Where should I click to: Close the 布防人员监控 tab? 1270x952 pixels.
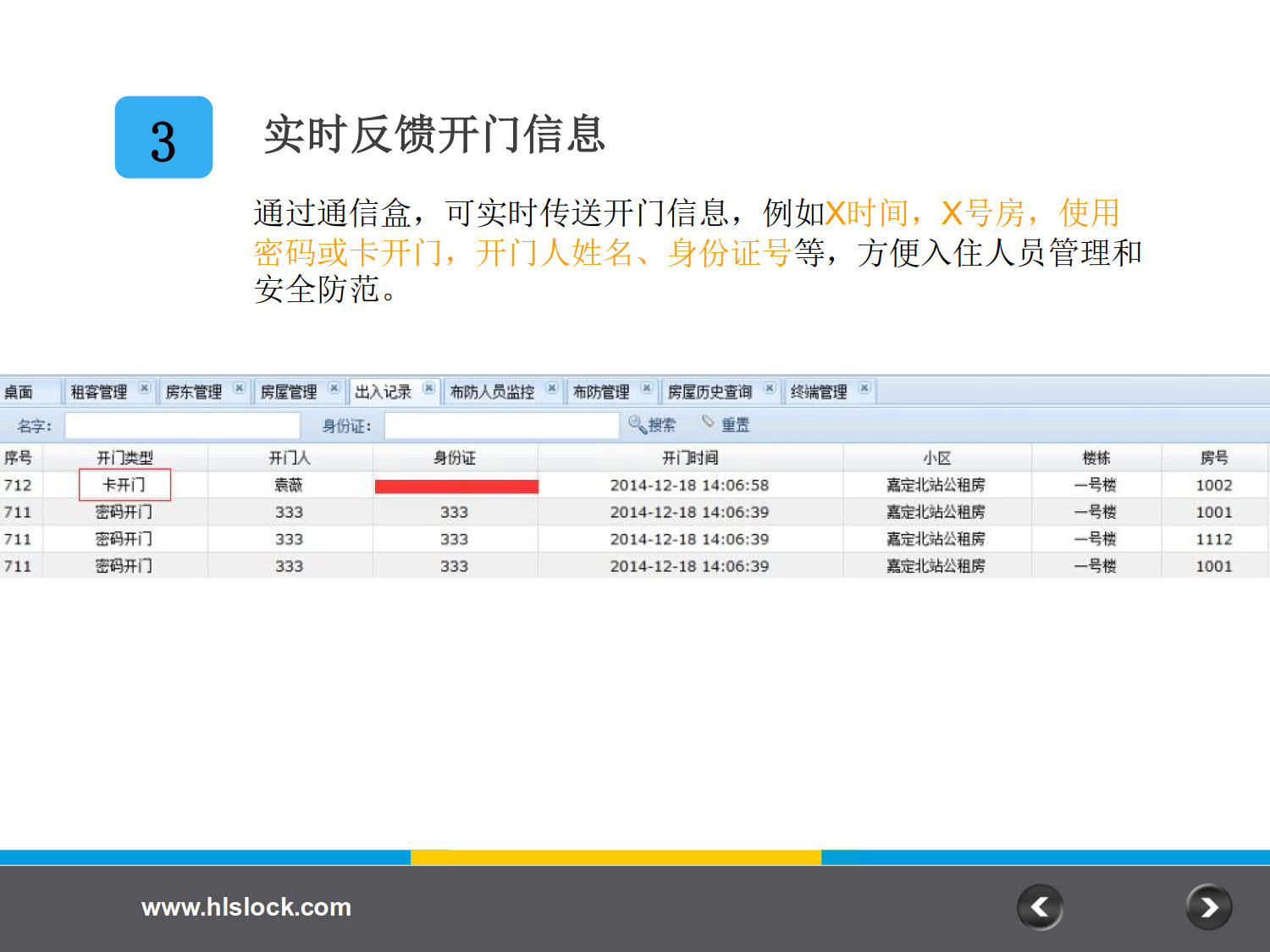552,388
